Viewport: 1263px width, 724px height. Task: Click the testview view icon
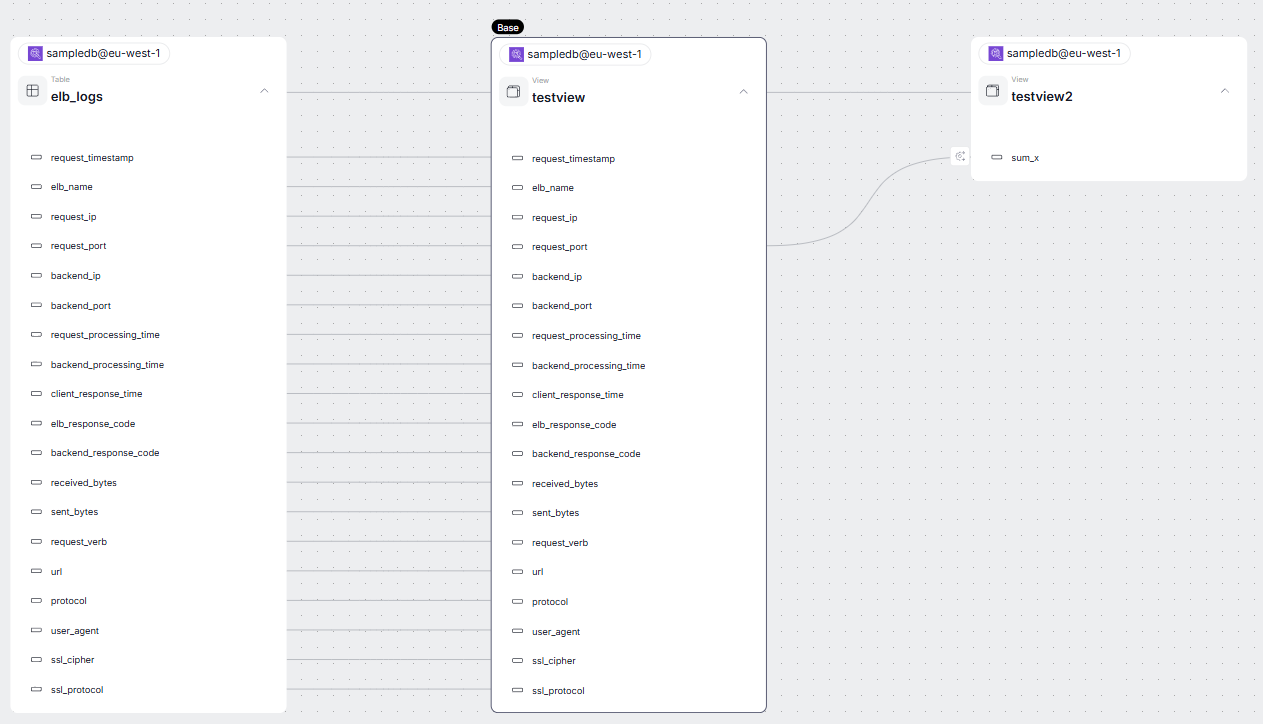513,92
